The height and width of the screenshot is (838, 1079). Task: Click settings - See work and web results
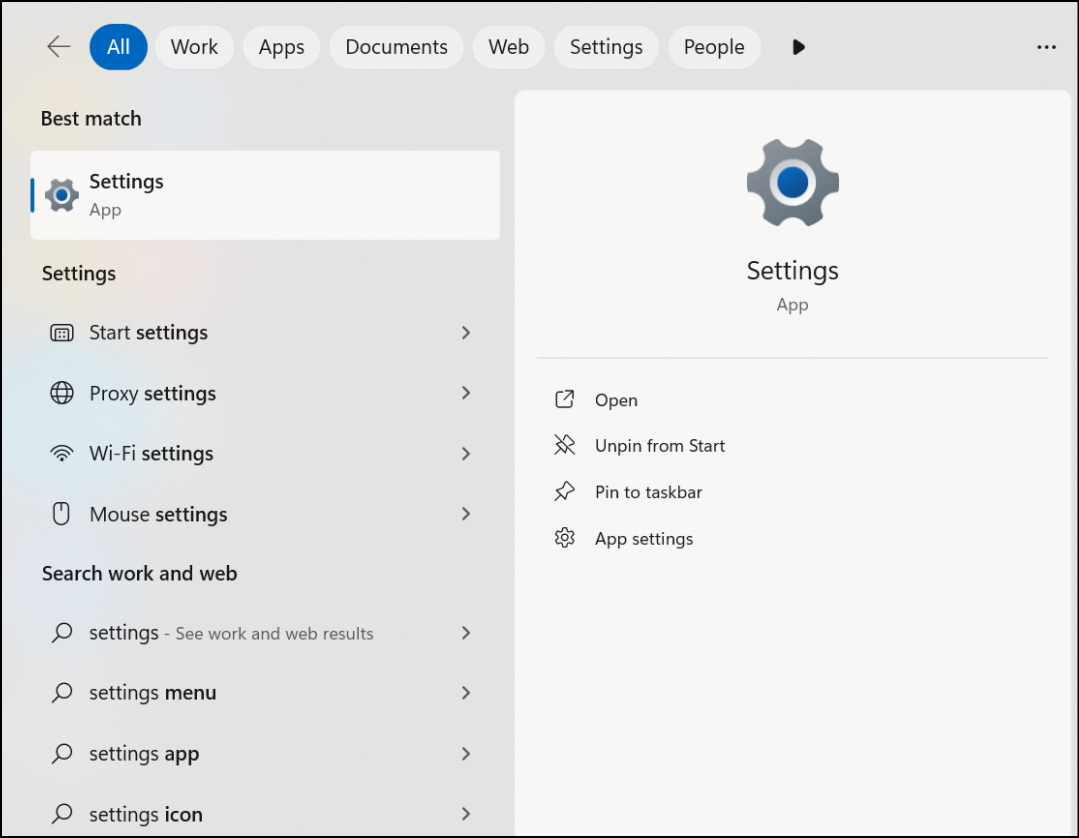tap(230, 633)
